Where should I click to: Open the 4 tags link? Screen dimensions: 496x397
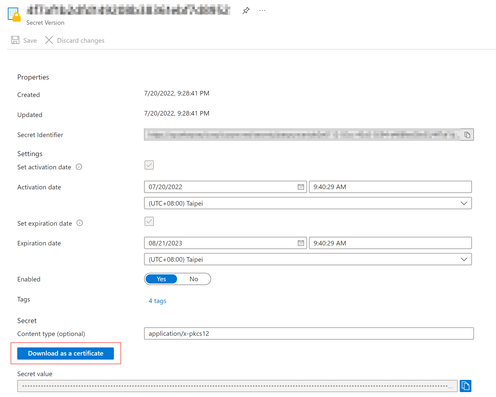[157, 301]
